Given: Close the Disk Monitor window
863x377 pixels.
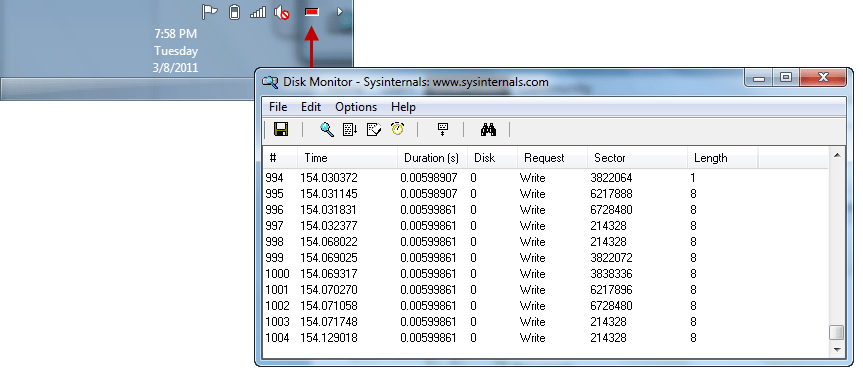Looking at the screenshot, I should [x=823, y=78].
